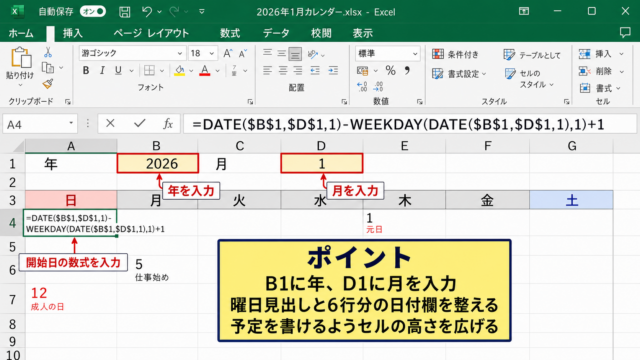Viewport: 640px width, 360px height.
Task: Open the 校閲 tab
Action: point(321,33)
